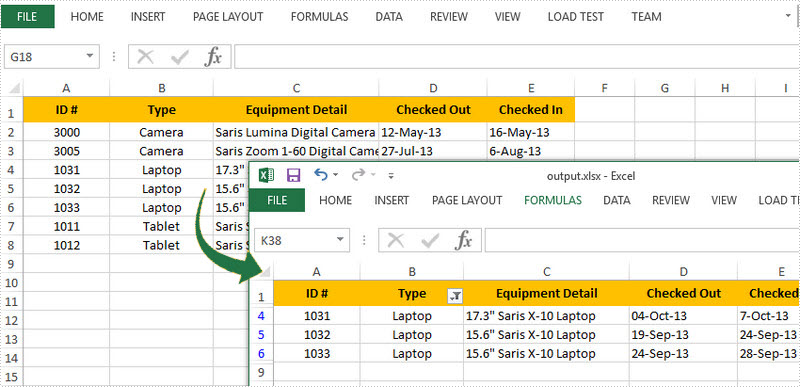Select column C header in back window

(296, 88)
